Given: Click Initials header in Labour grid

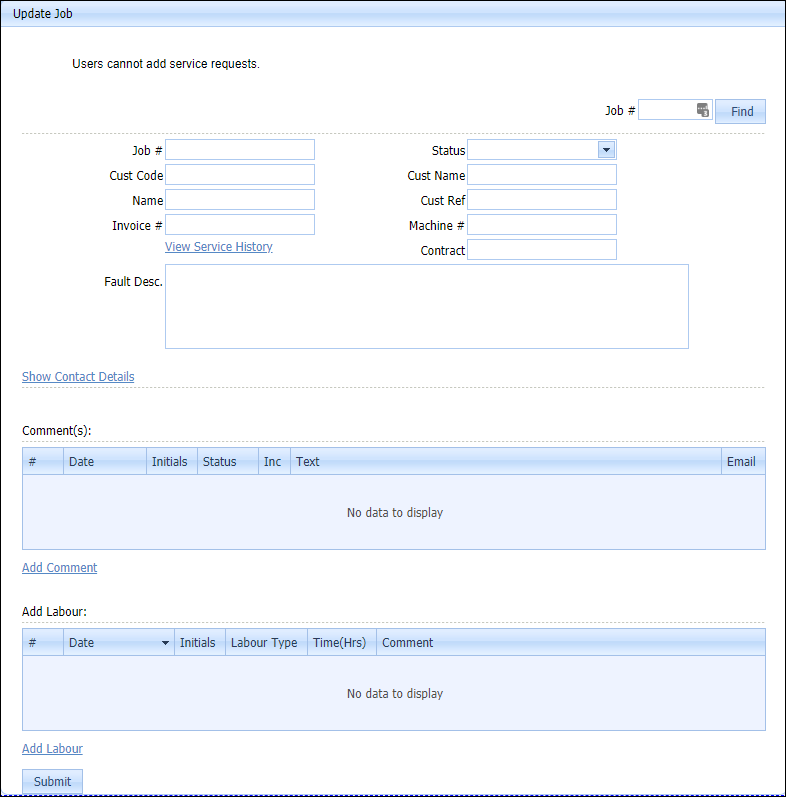Looking at the screenshot, I should click(200, 642).
